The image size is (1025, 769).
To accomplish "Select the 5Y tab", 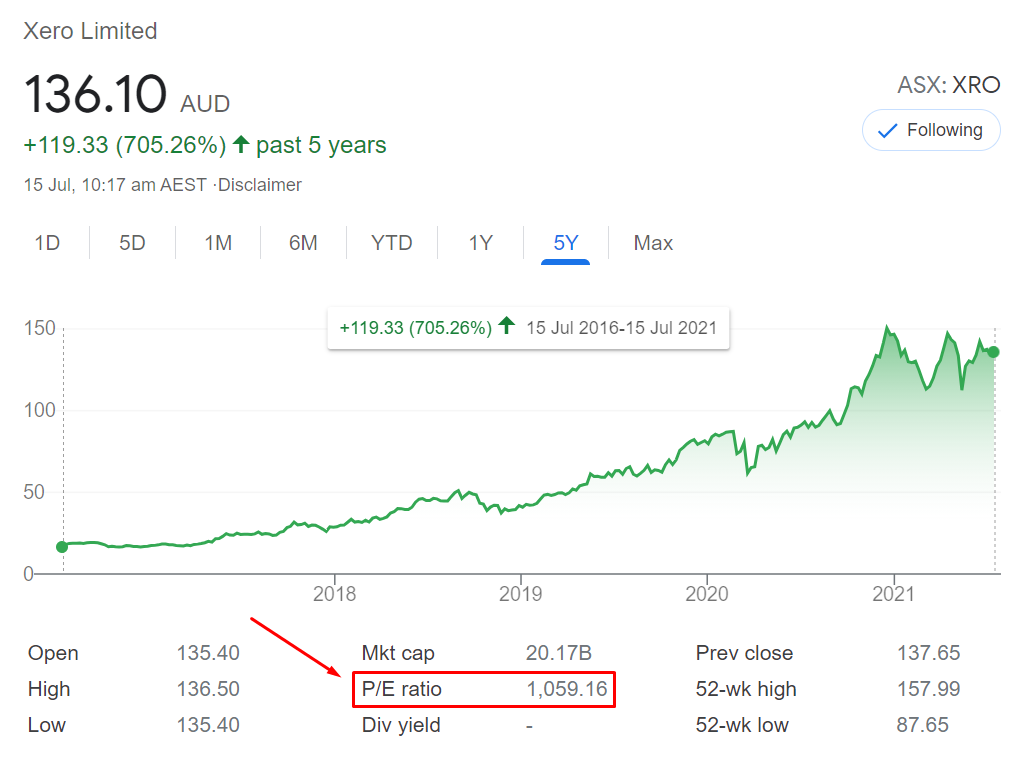I will click(x=565, y=243).
